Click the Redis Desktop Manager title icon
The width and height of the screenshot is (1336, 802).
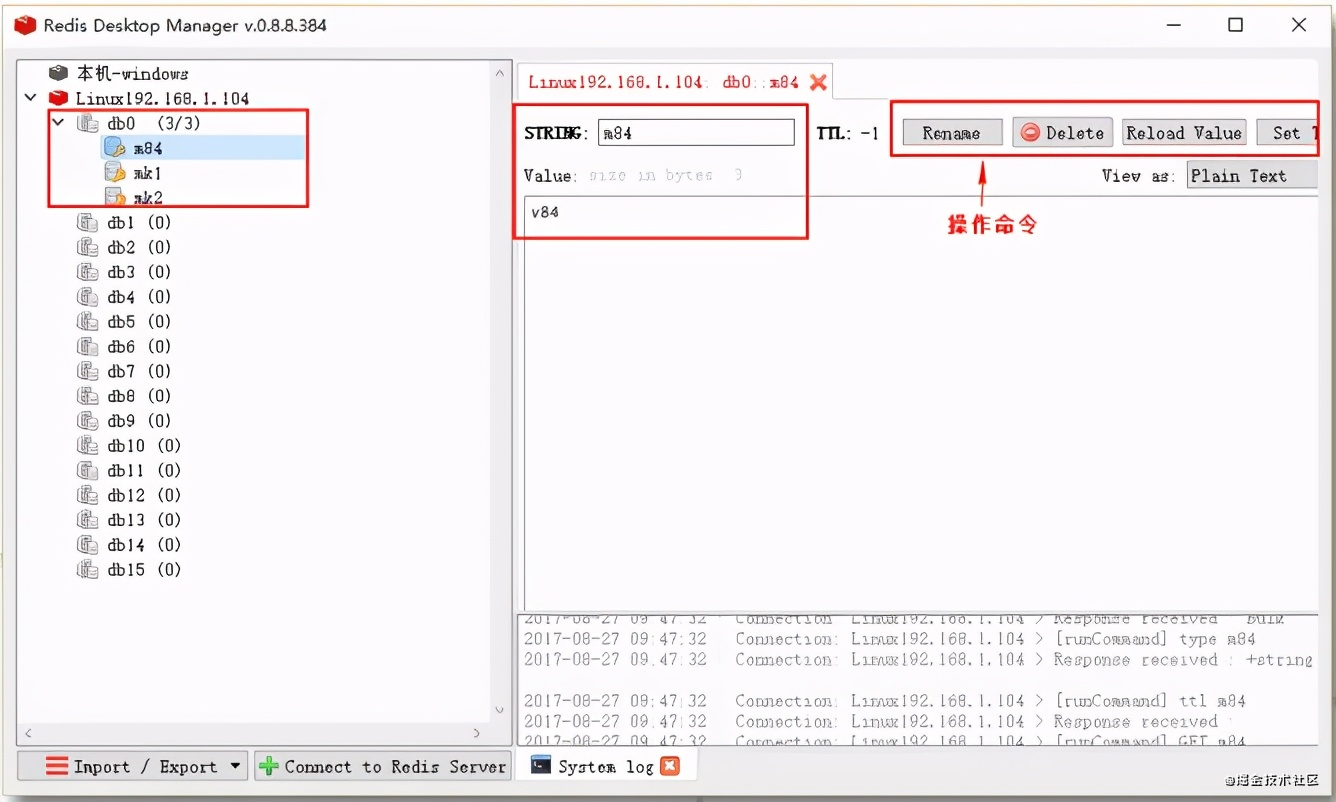(x=25, y=25)
